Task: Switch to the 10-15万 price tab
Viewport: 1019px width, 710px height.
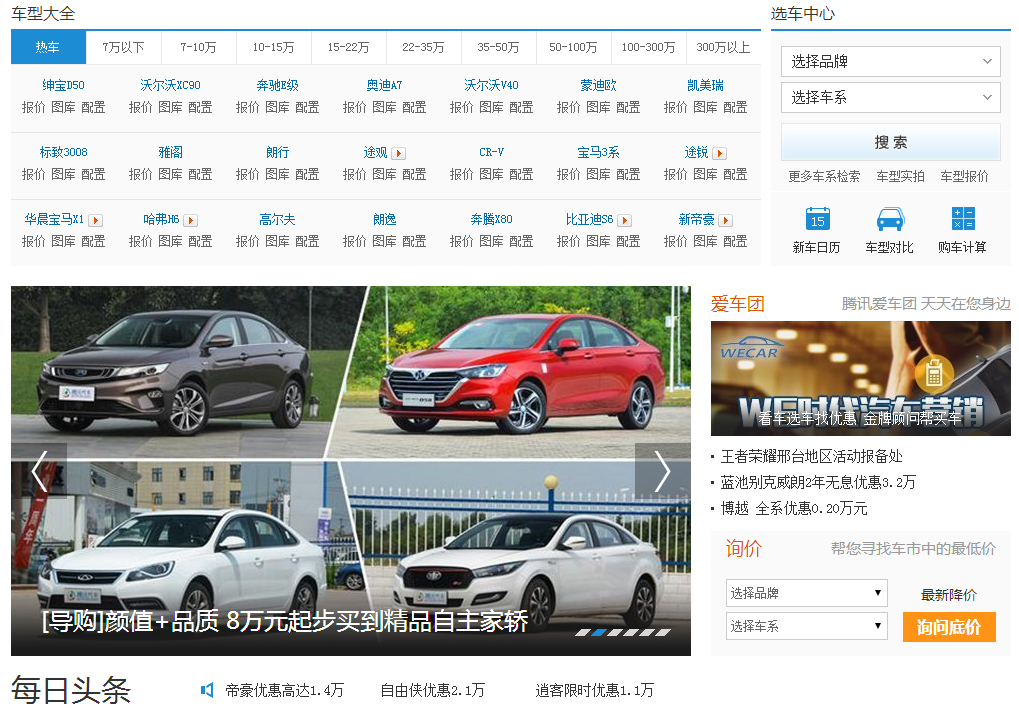Action: [x=274, y=47]
